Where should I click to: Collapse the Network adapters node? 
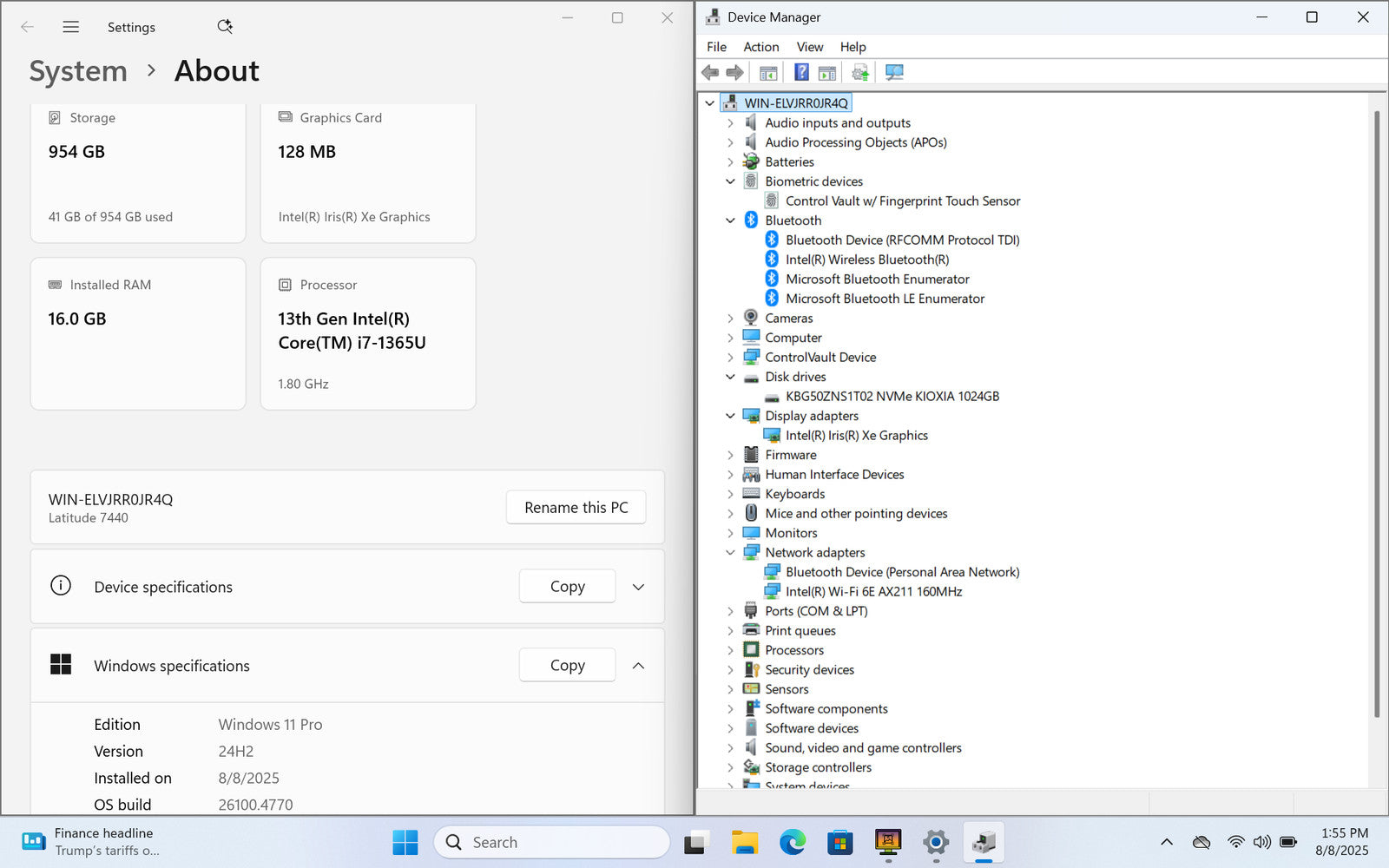coord(730,552)
